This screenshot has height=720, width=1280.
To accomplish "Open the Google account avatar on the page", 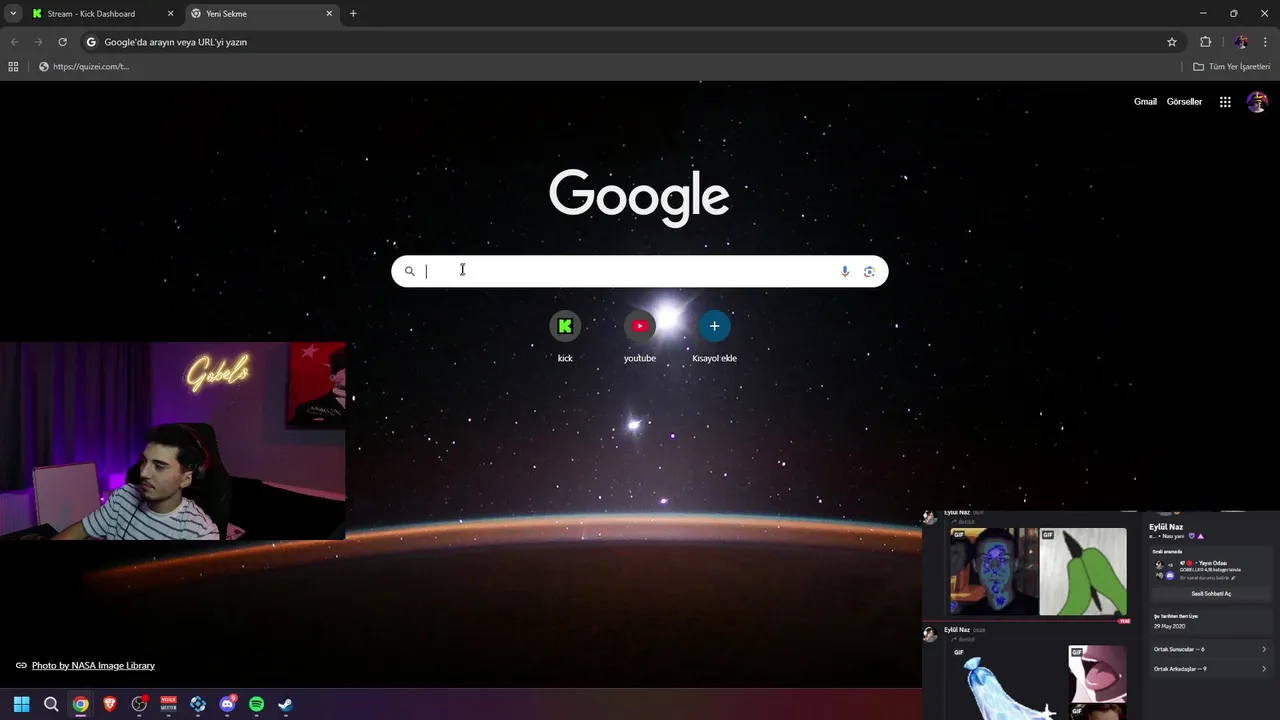I will tap(1257, 102).
